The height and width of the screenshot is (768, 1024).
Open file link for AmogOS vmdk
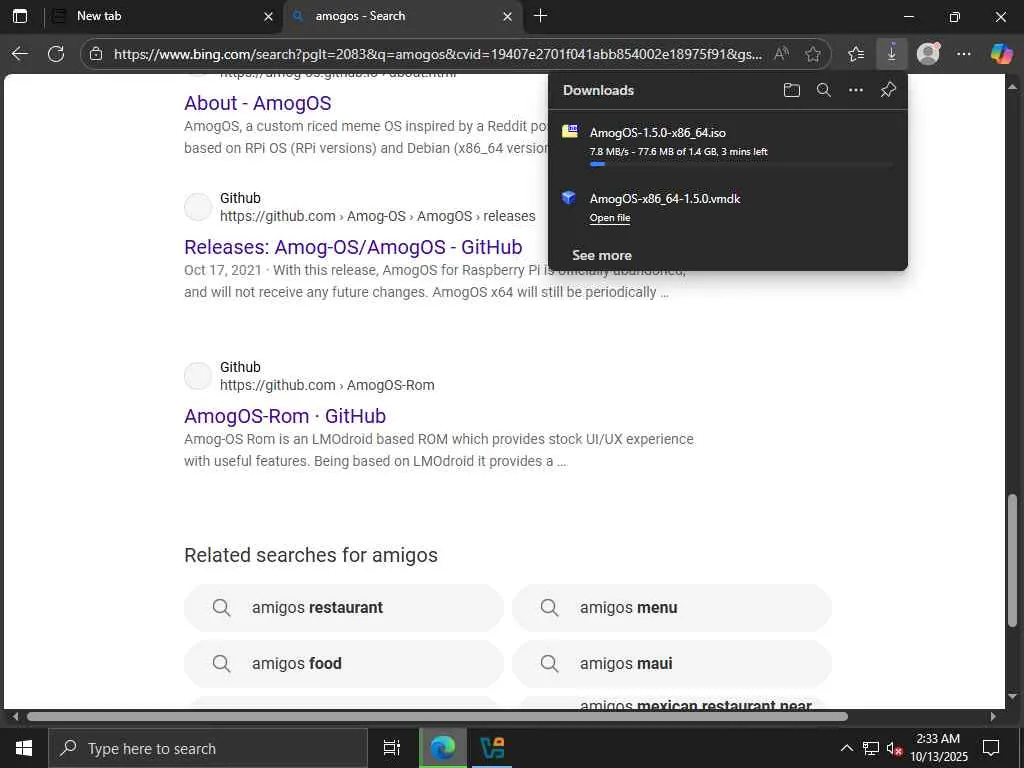tap(610, 218)
